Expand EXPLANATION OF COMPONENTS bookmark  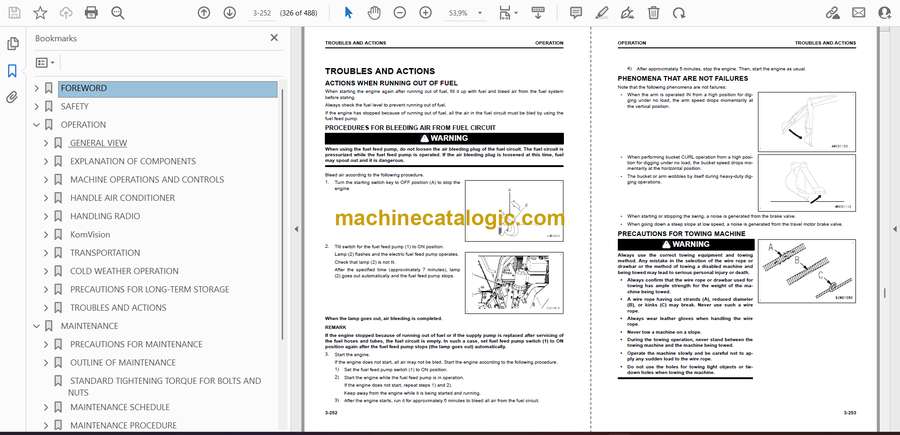[x=46, y=161]
